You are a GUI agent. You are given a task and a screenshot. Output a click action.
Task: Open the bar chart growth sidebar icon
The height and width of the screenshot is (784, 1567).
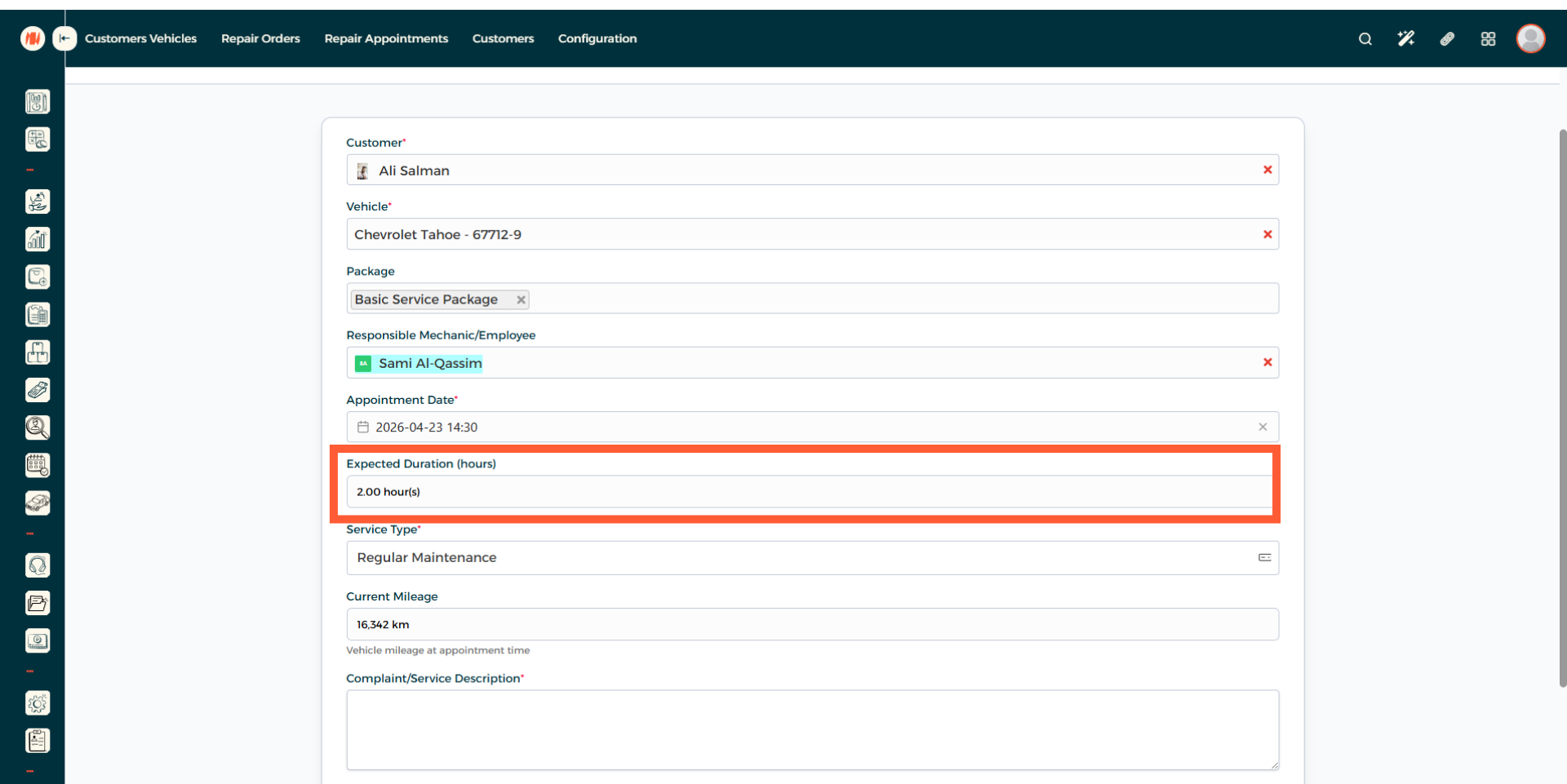37,239
